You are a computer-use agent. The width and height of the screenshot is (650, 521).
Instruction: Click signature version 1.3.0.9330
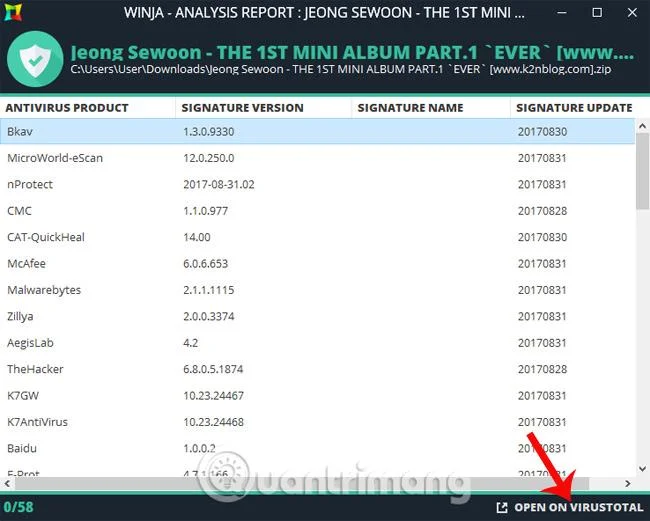(x=209, y=132)
